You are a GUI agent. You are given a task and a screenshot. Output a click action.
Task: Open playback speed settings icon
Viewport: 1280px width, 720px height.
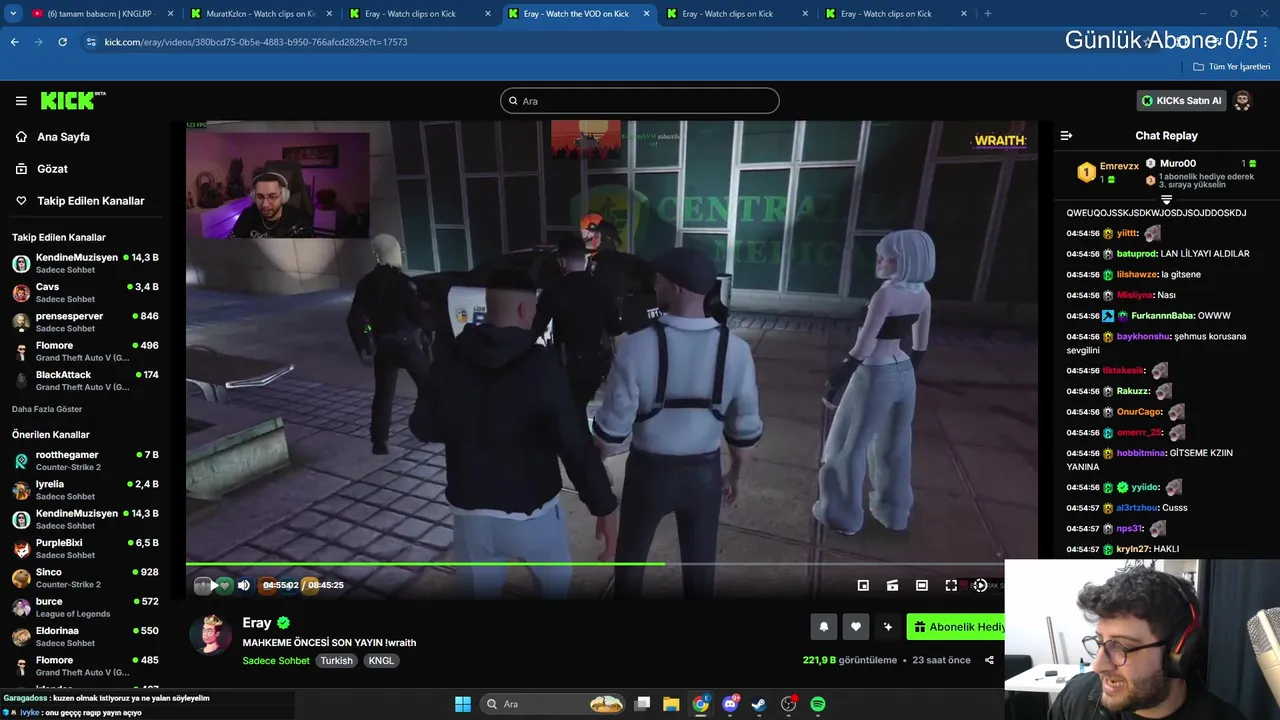tap(980, 585)
